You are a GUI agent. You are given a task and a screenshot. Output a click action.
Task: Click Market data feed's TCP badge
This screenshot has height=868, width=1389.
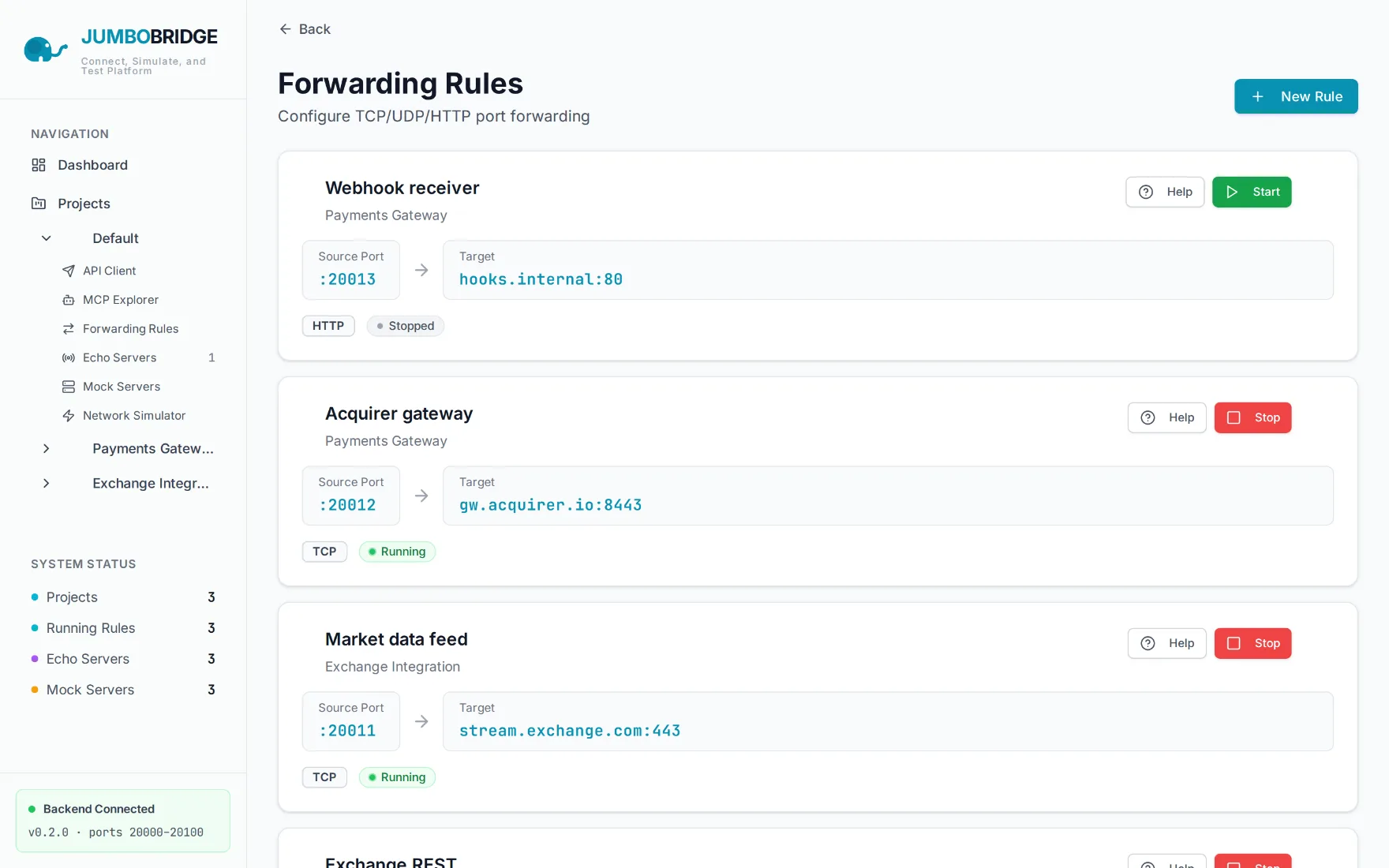(324, 777)
